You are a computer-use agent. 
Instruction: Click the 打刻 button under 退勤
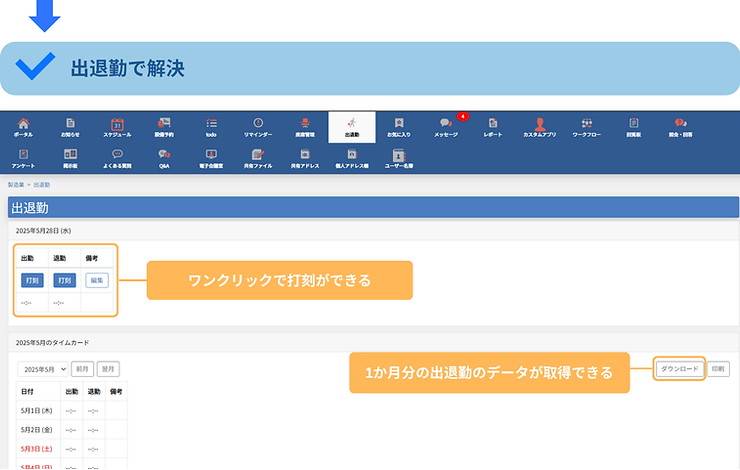(x=64, y=281)
